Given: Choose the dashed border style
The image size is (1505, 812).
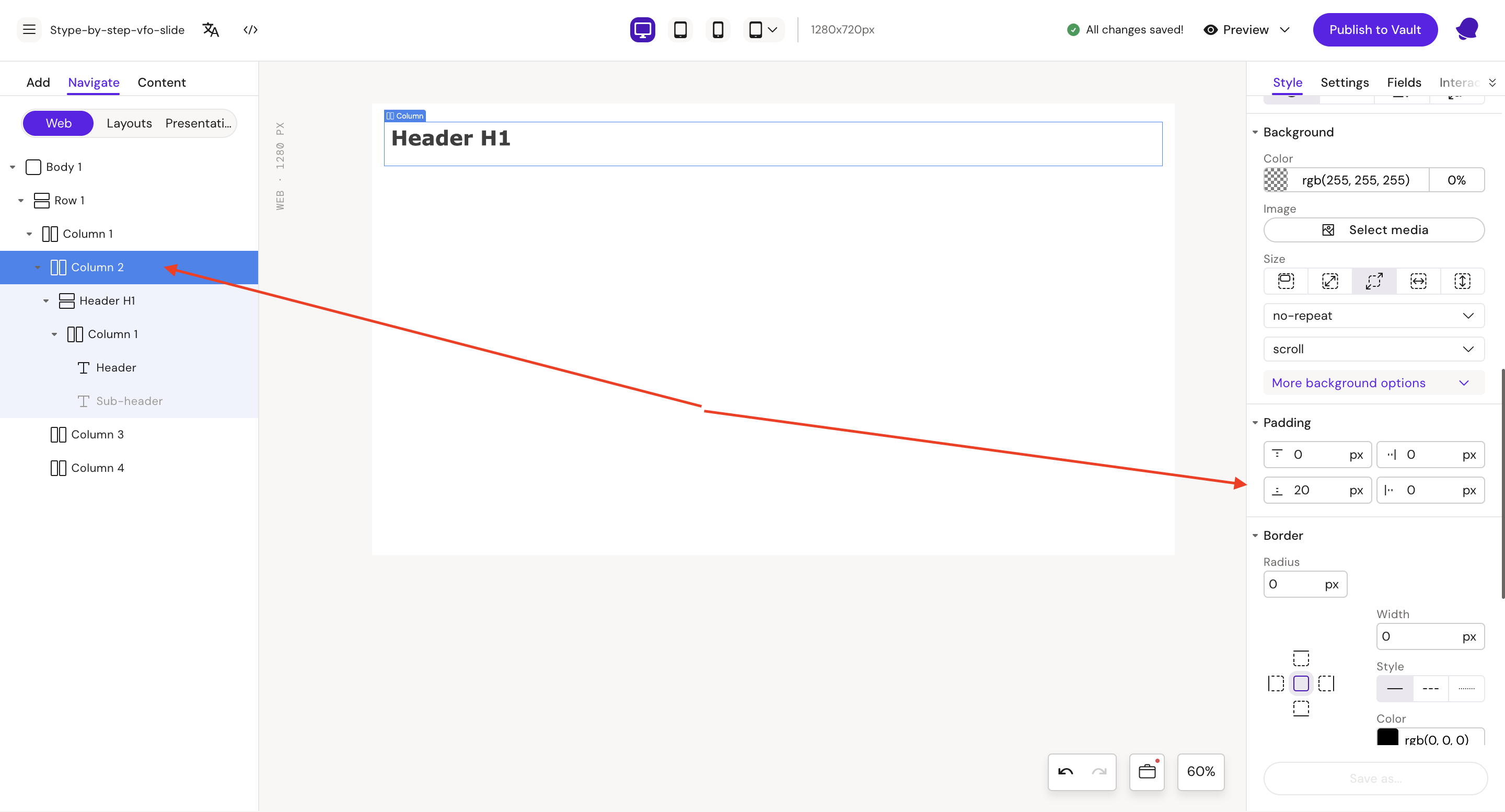Looking at the screenshot, I should (x=1430, y=689).
